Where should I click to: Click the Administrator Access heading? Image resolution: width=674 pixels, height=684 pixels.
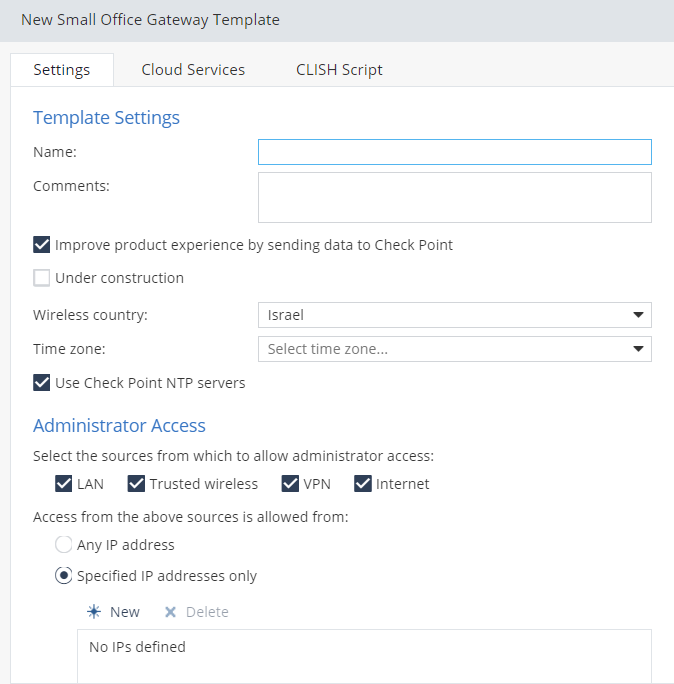click(x=119, y=426)
